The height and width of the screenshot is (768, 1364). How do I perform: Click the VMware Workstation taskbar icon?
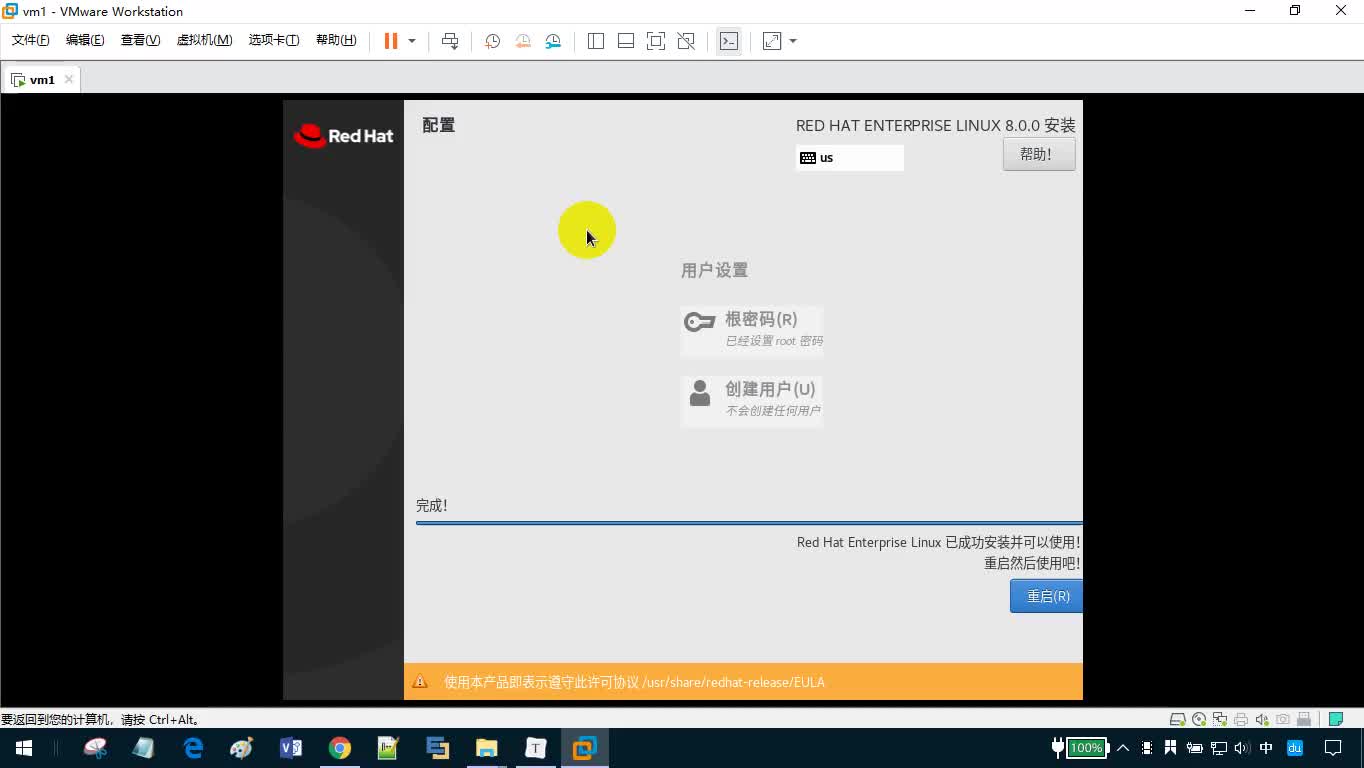click(585, 748)
